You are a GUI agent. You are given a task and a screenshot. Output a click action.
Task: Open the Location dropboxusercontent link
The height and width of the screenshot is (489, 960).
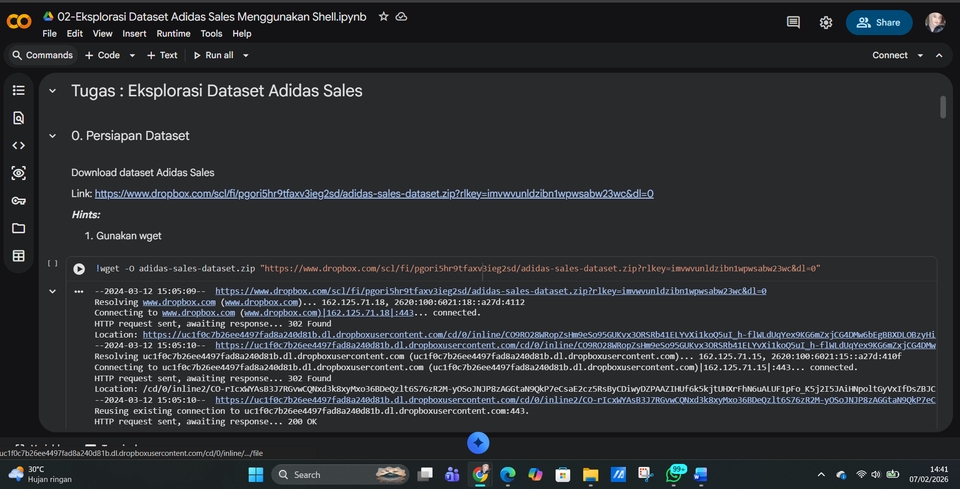coord(539,335)
